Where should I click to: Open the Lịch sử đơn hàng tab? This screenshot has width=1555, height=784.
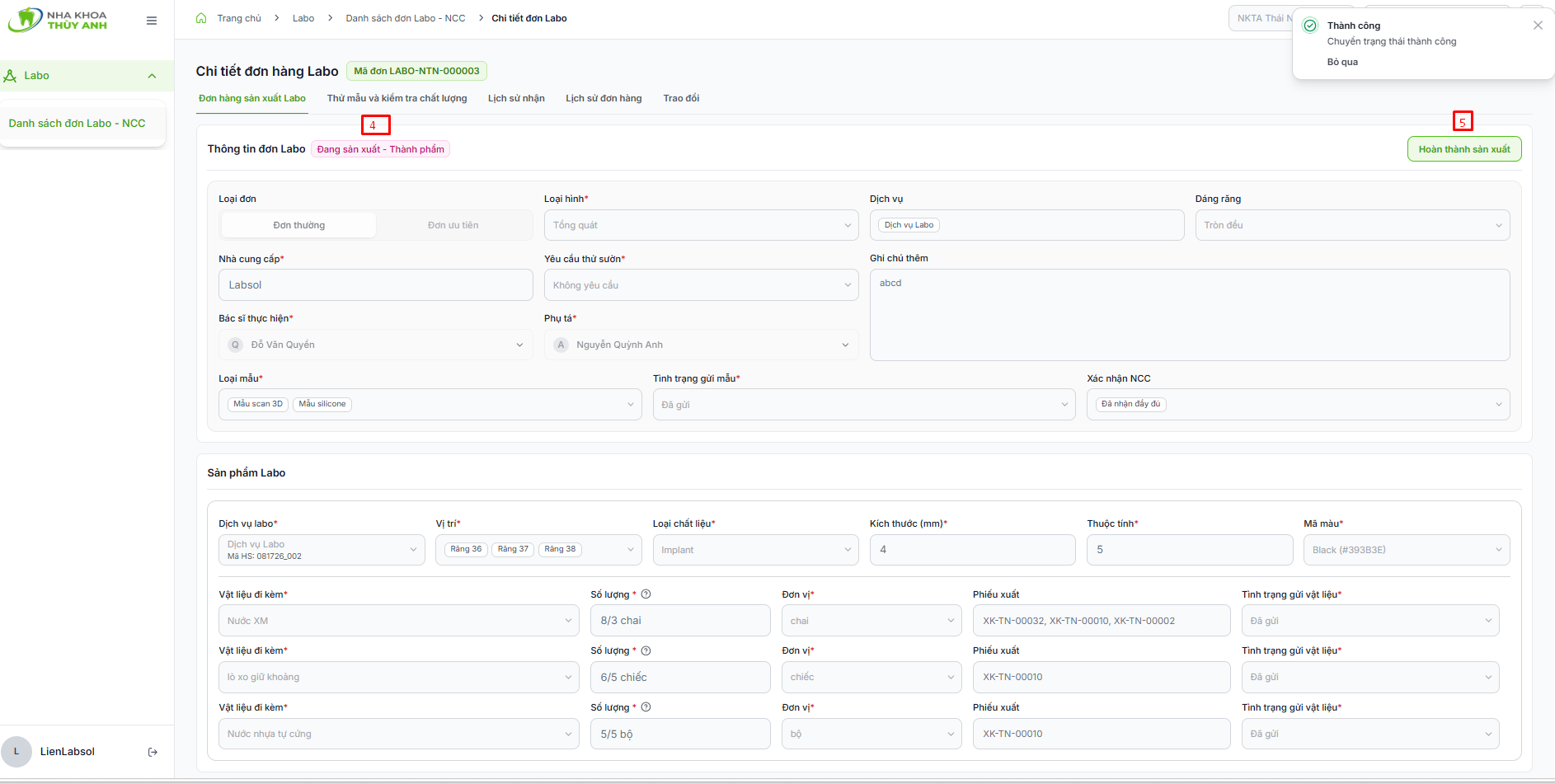pos(604,98)
